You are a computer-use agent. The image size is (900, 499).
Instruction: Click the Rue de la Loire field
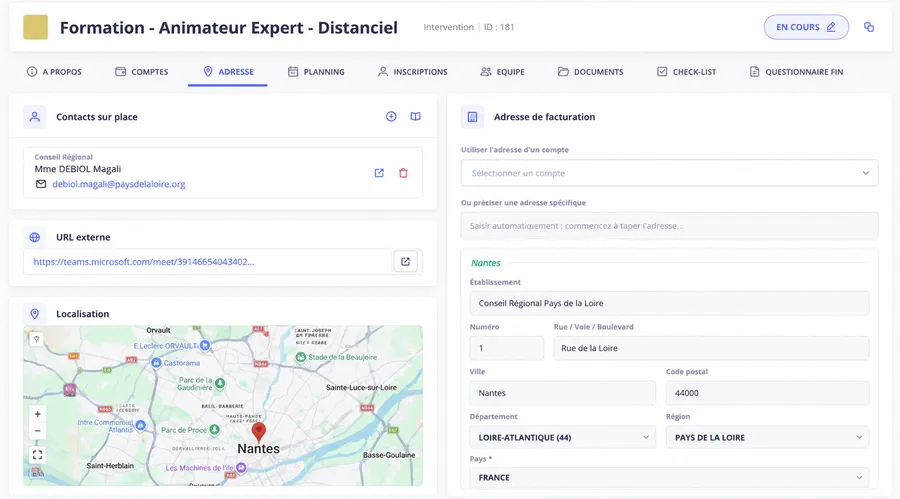(x=711, y=348)
